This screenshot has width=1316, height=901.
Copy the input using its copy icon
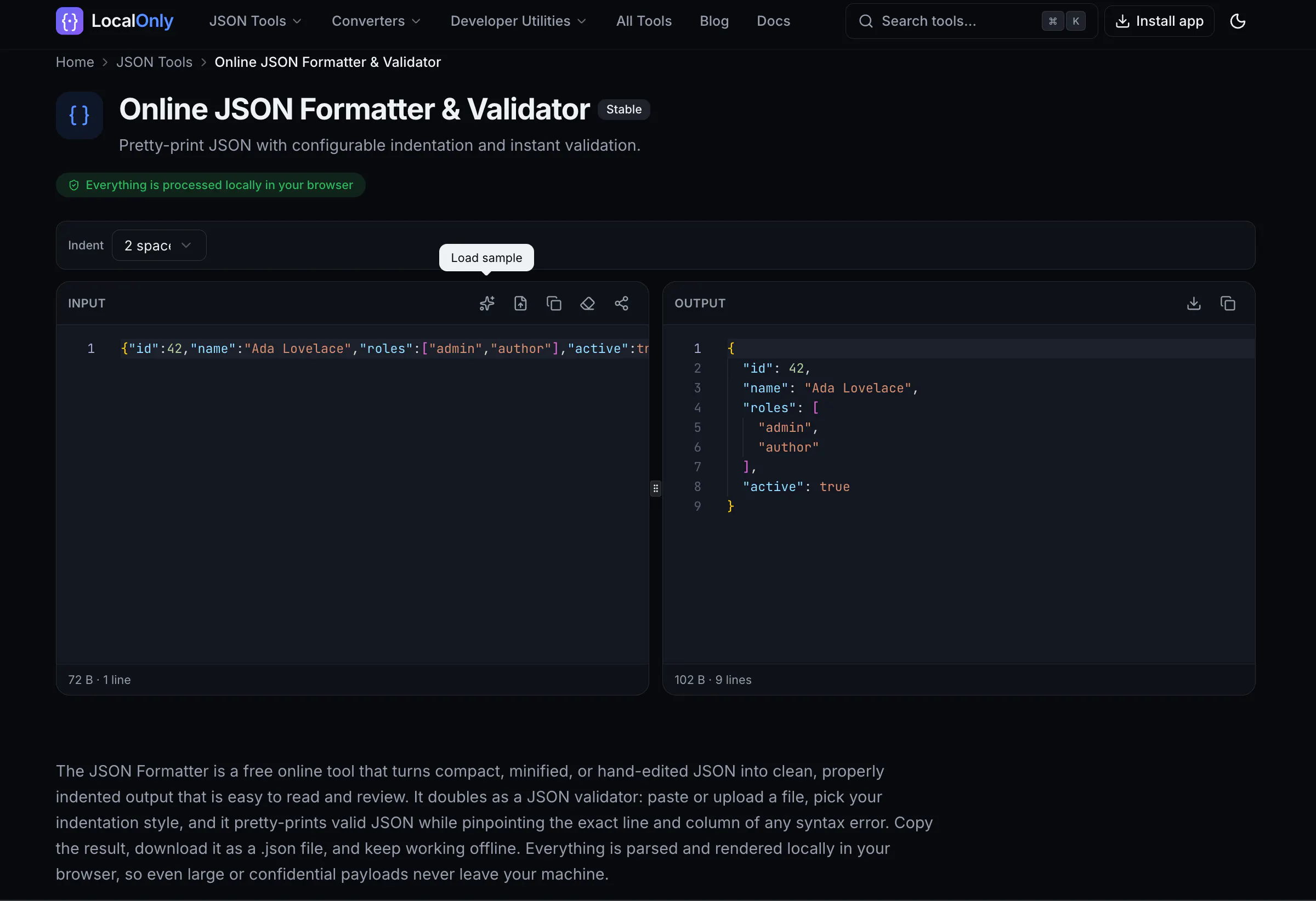point(554,304)
